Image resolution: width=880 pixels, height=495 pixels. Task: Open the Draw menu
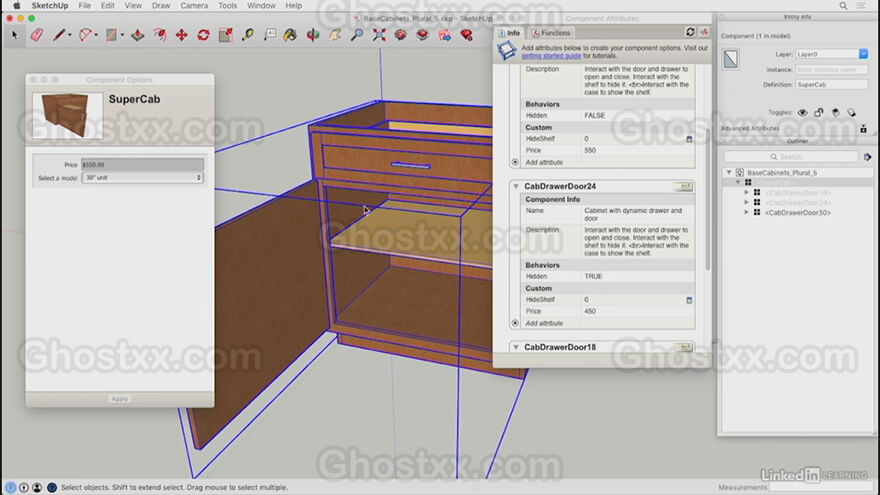point(161,6)
